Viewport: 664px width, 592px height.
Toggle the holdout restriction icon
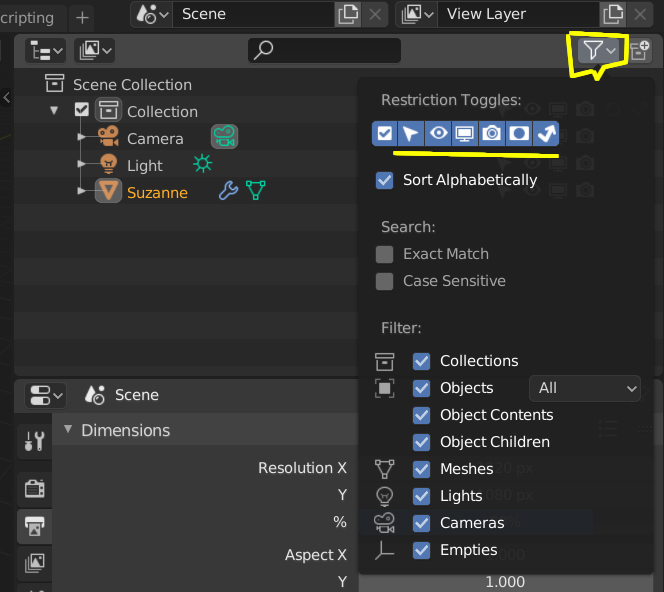click(x=518, y=133)
